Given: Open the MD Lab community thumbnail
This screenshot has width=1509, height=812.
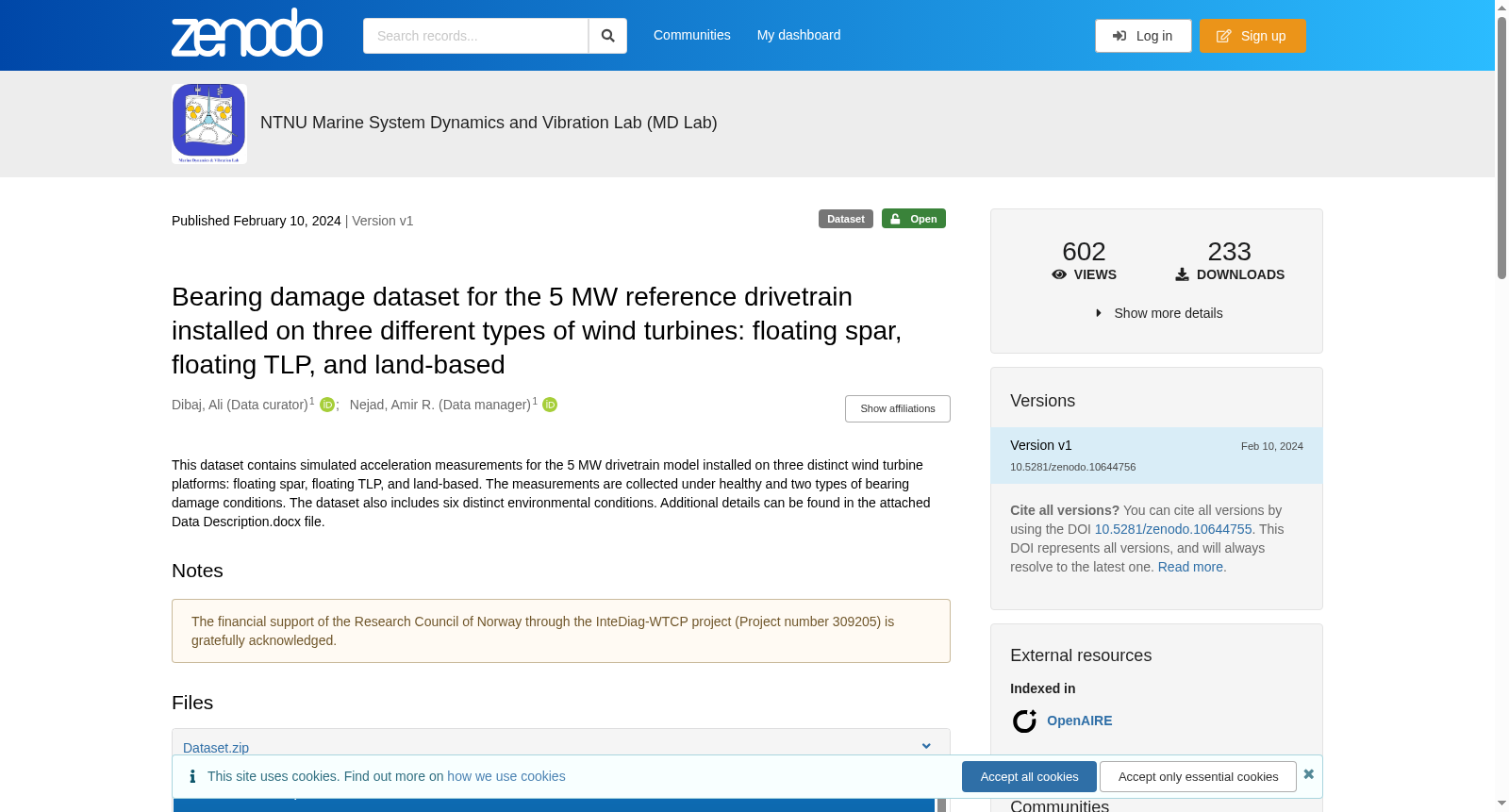Looking at the screenshot, I should [x=209, y=124].
